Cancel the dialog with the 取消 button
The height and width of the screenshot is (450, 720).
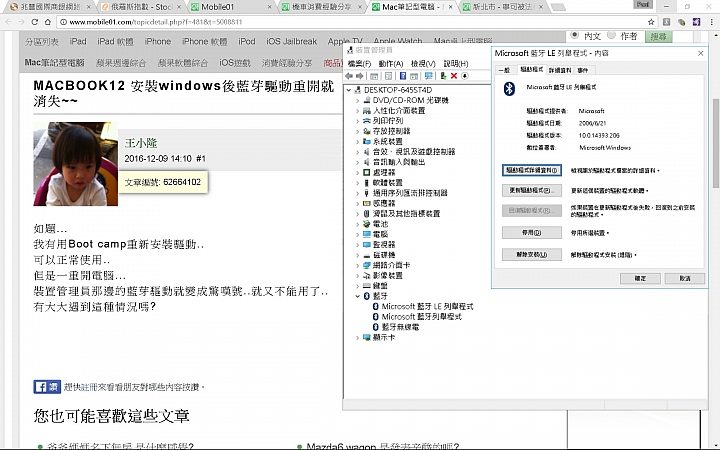(685, 278)
